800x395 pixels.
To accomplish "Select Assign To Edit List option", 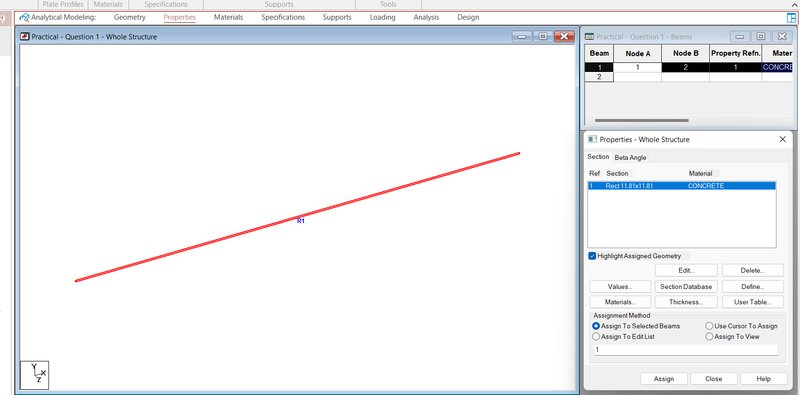I will click(595, 337).
